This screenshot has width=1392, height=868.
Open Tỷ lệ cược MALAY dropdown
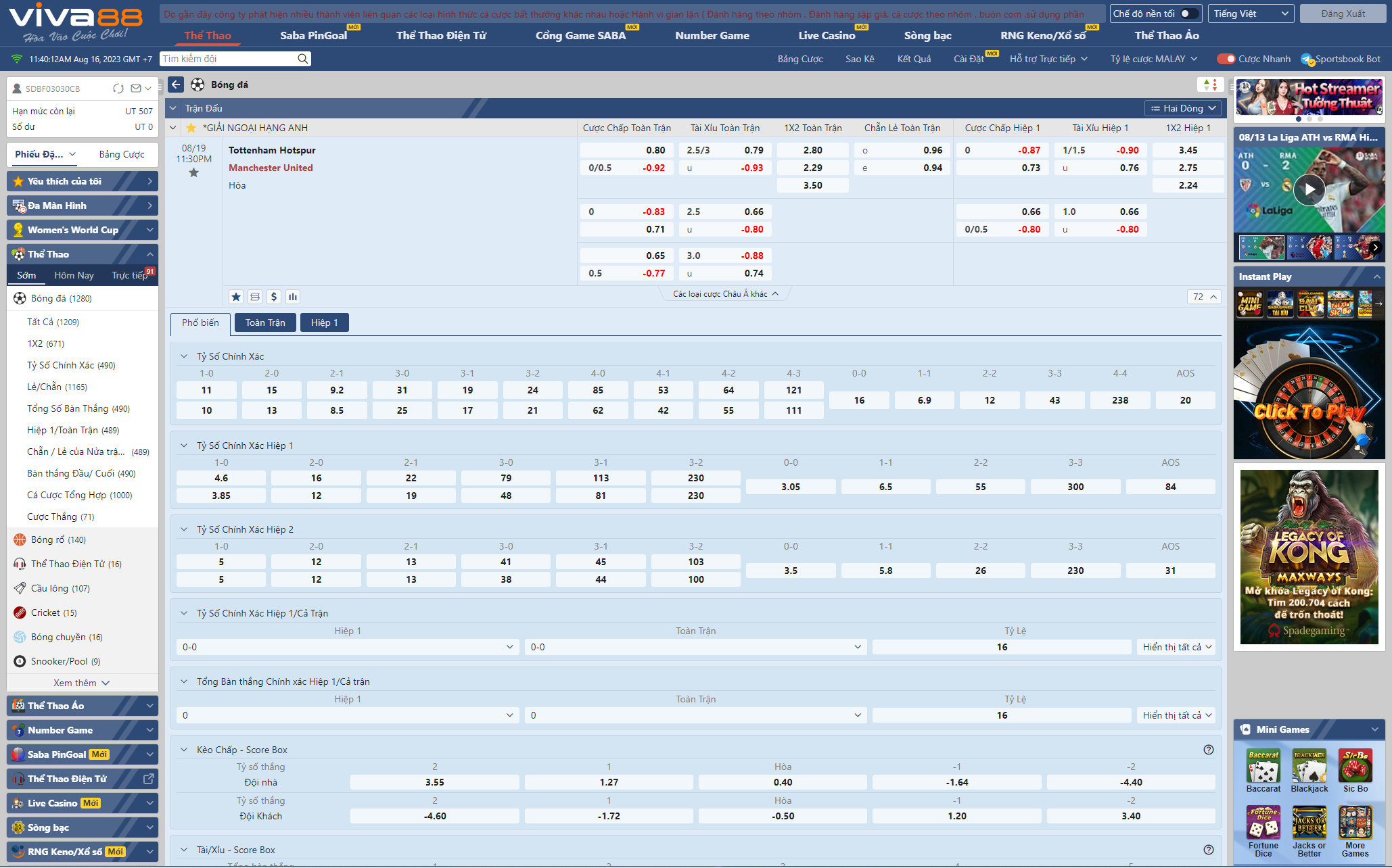tap(1154, 59)
